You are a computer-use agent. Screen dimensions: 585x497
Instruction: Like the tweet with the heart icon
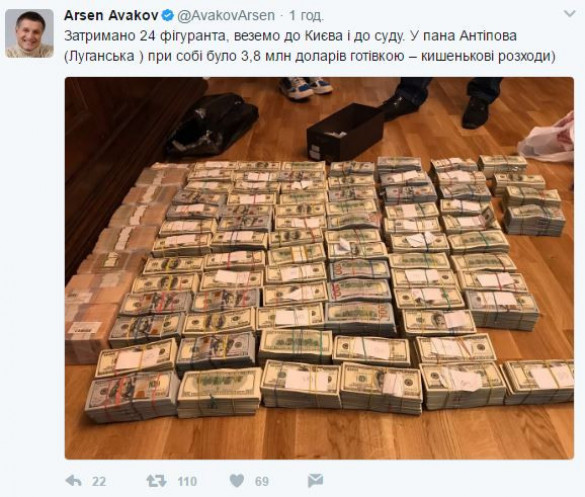[237, 481]
